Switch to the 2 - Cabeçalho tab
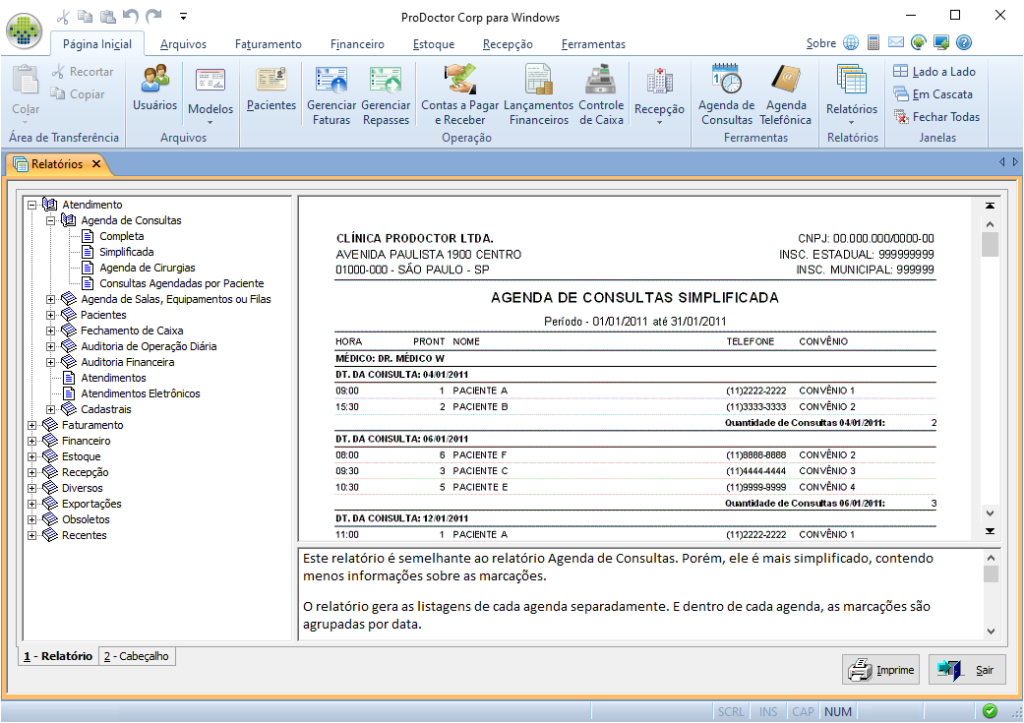1024x723 pixels. coord(135,656)
